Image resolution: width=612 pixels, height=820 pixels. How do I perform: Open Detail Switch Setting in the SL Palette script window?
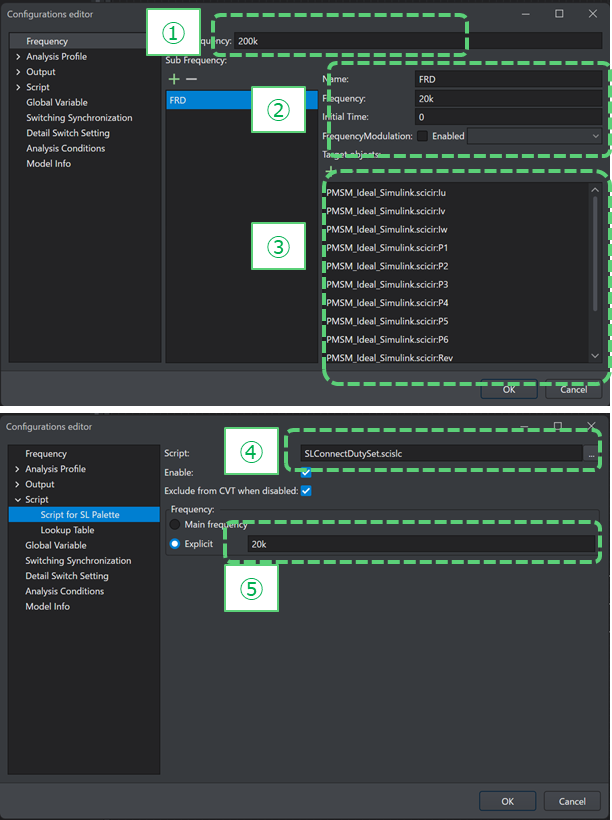pos(67,576)
